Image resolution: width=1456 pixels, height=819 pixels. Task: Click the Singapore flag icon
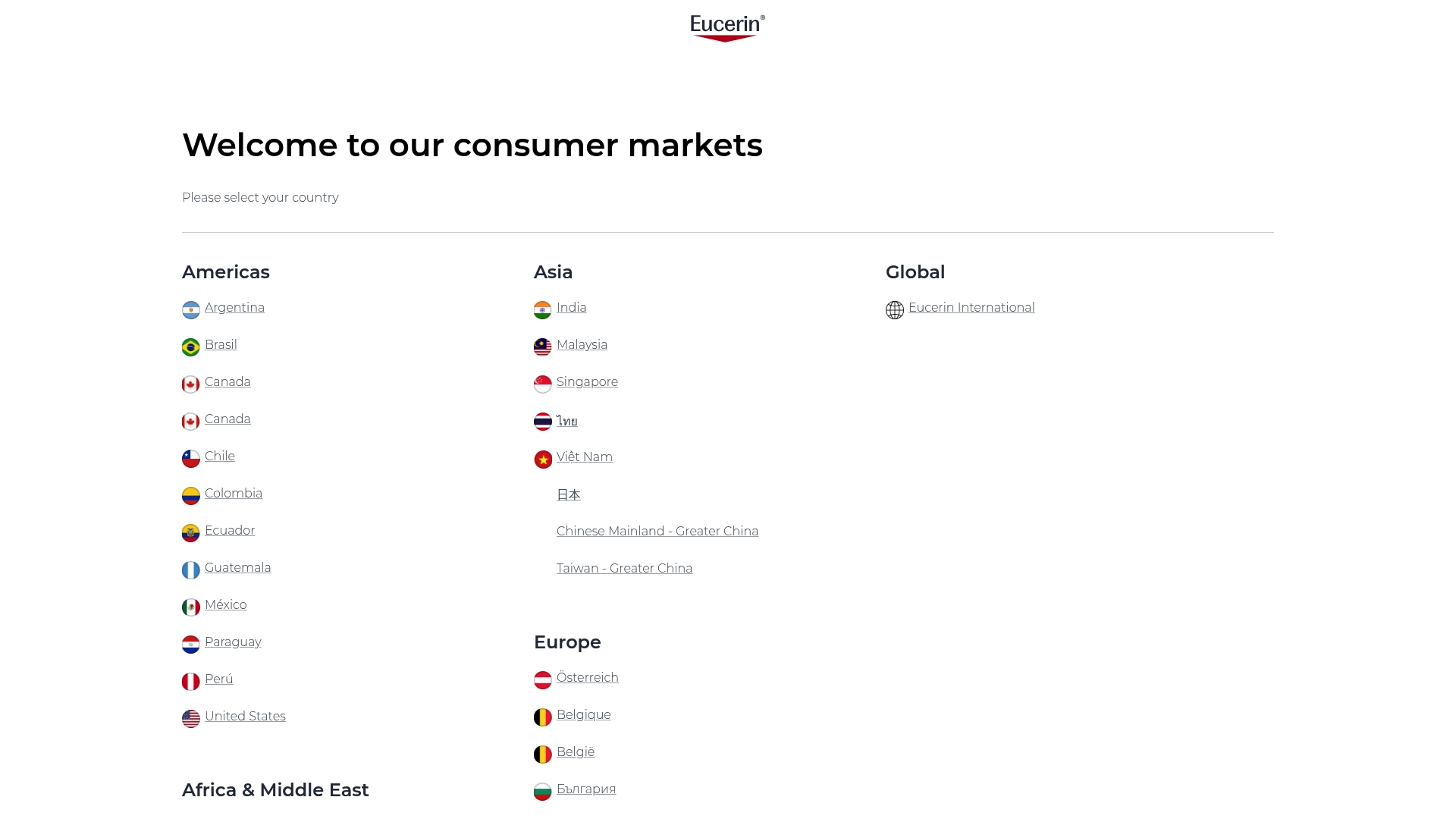tap(542, 384)
